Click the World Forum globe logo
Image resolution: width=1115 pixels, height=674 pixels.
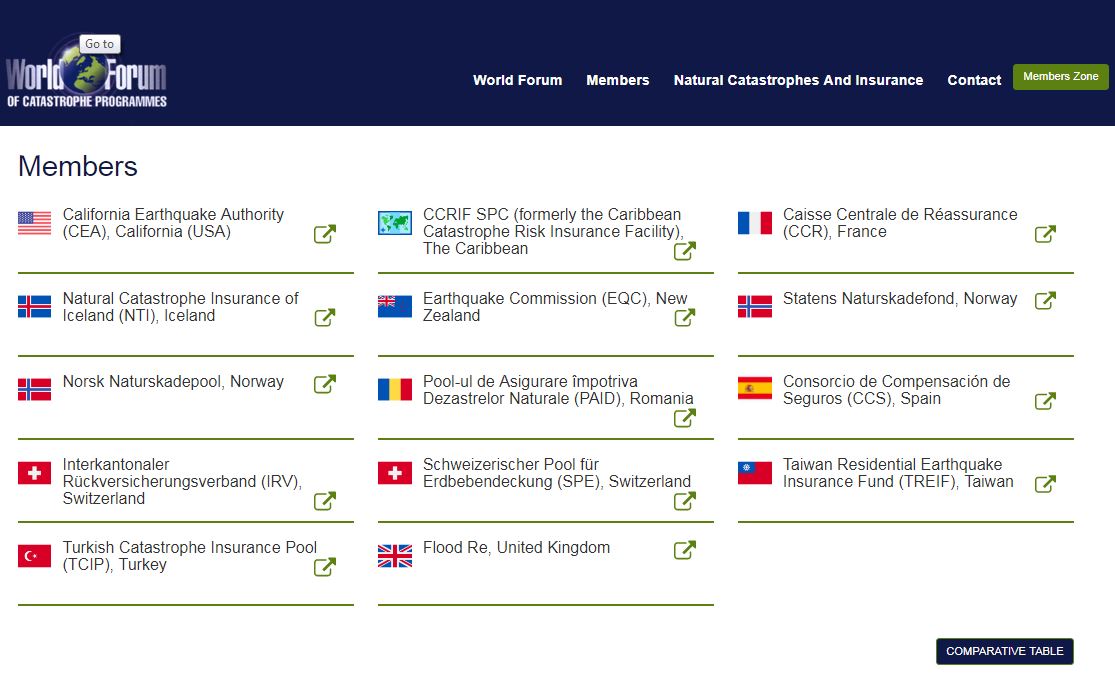coord(86,71)
